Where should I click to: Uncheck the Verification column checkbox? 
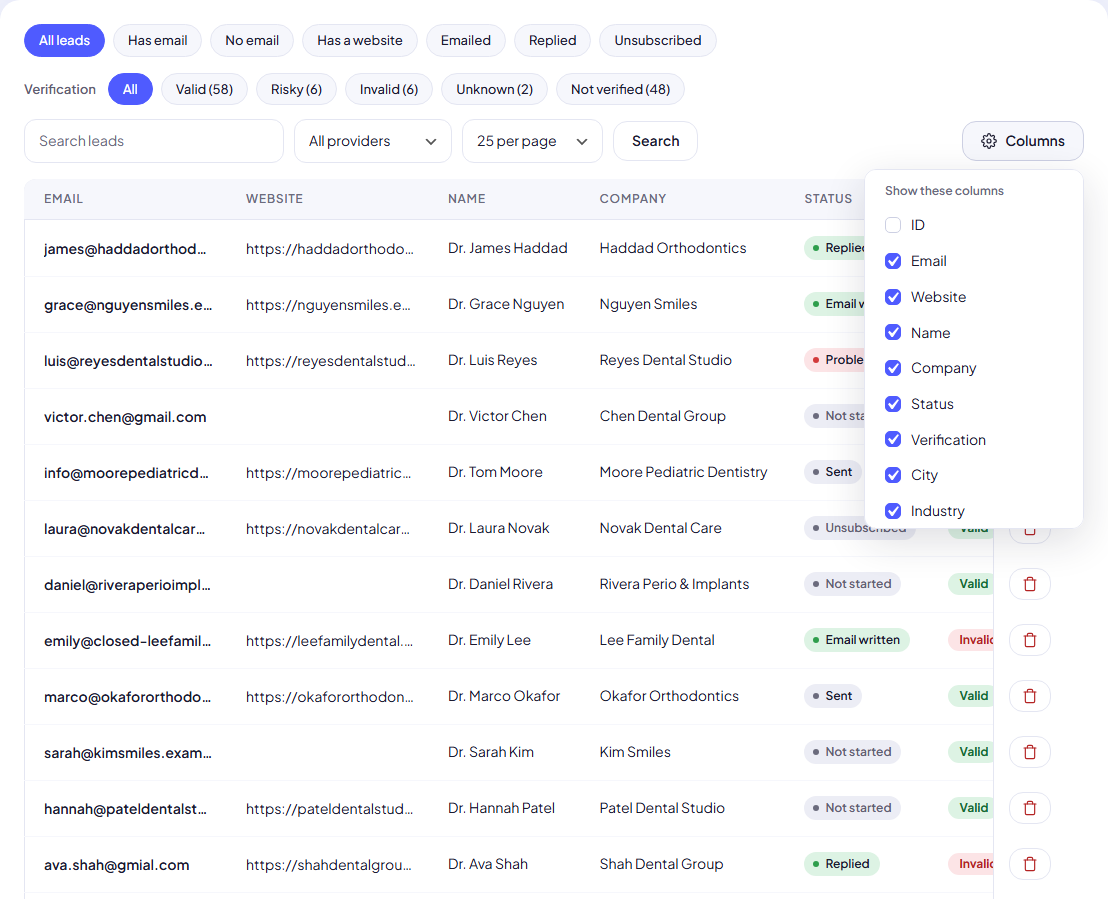pyautogui.click(x=893, y=440)
